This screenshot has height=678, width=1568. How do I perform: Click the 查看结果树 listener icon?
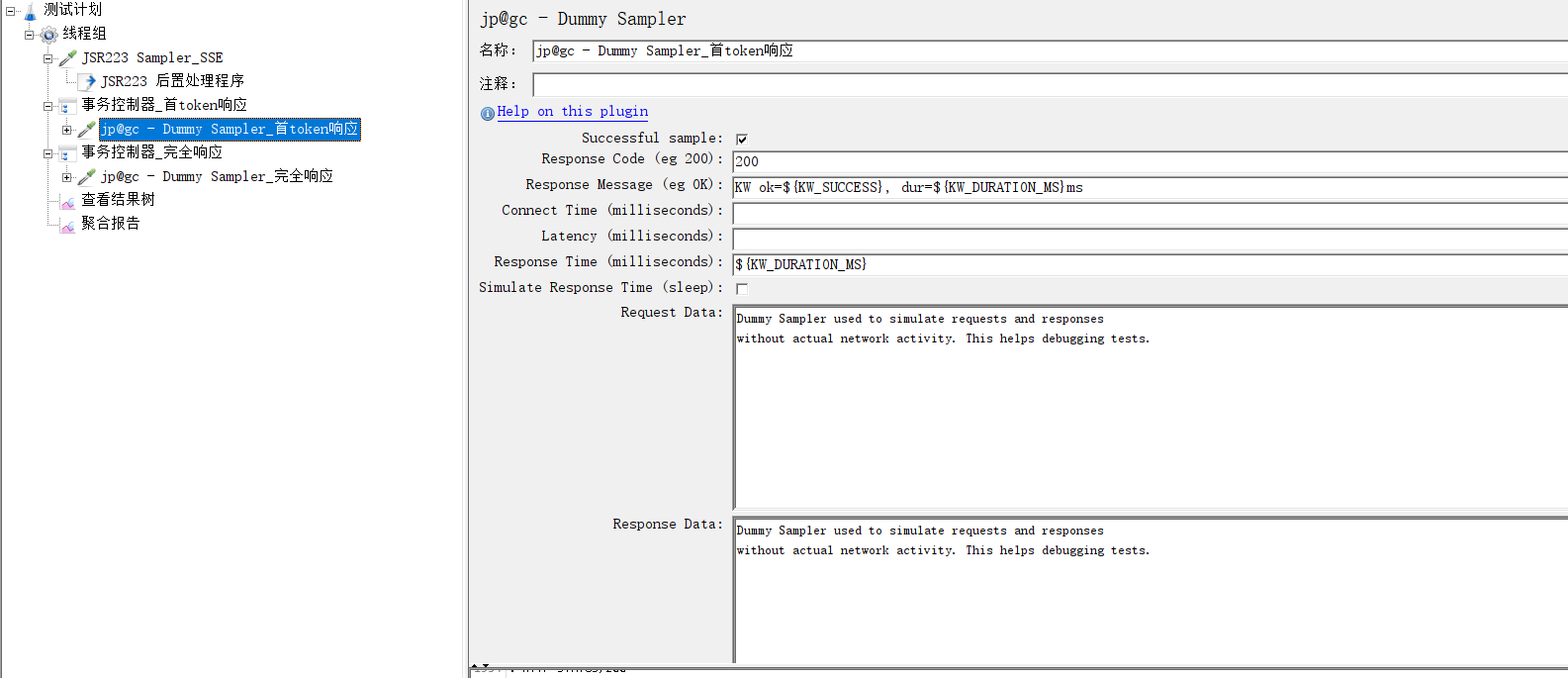(67, 201)
